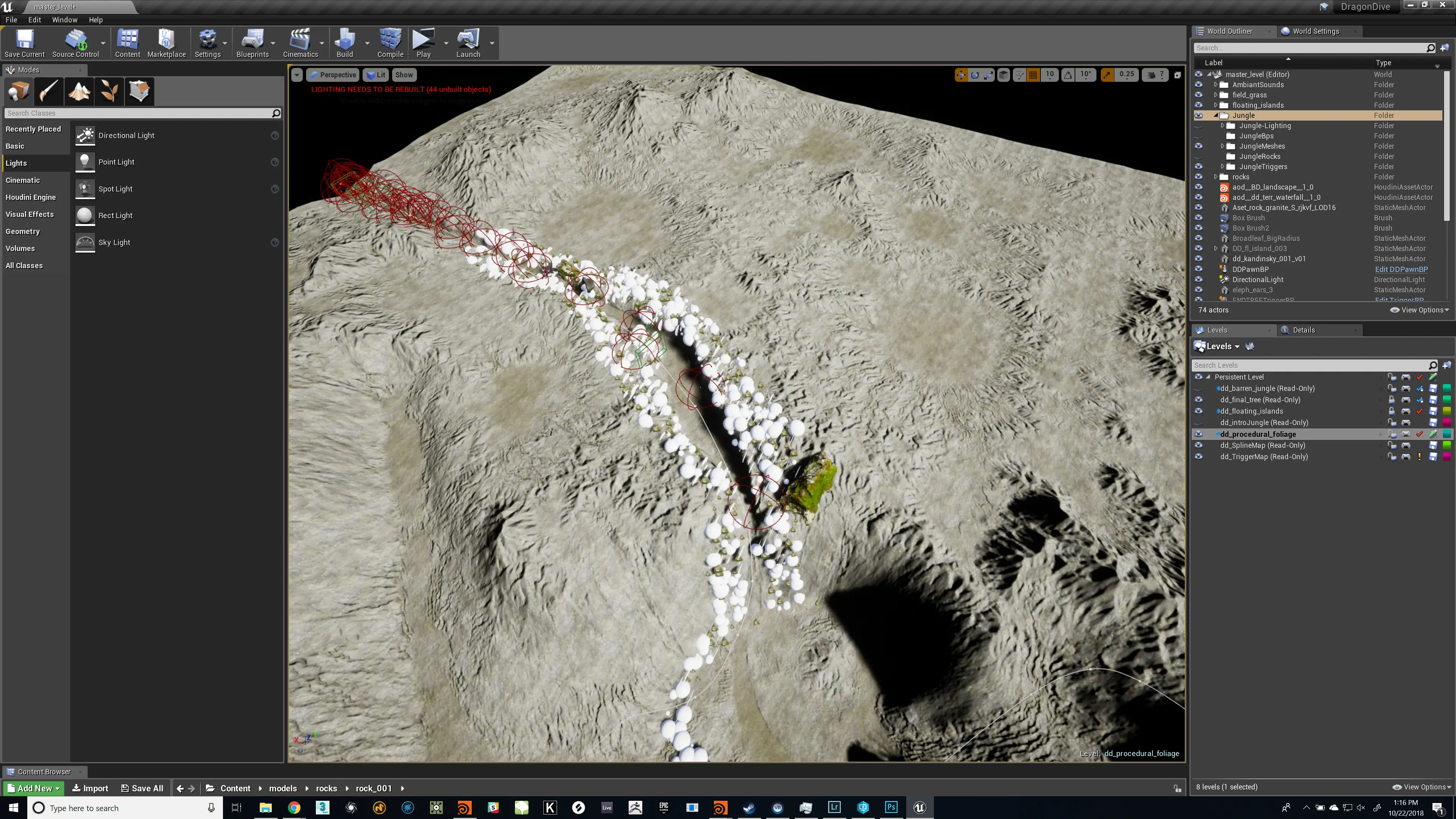
Task: Select the Landscape mode icon
Action: [x=79, y=91]
